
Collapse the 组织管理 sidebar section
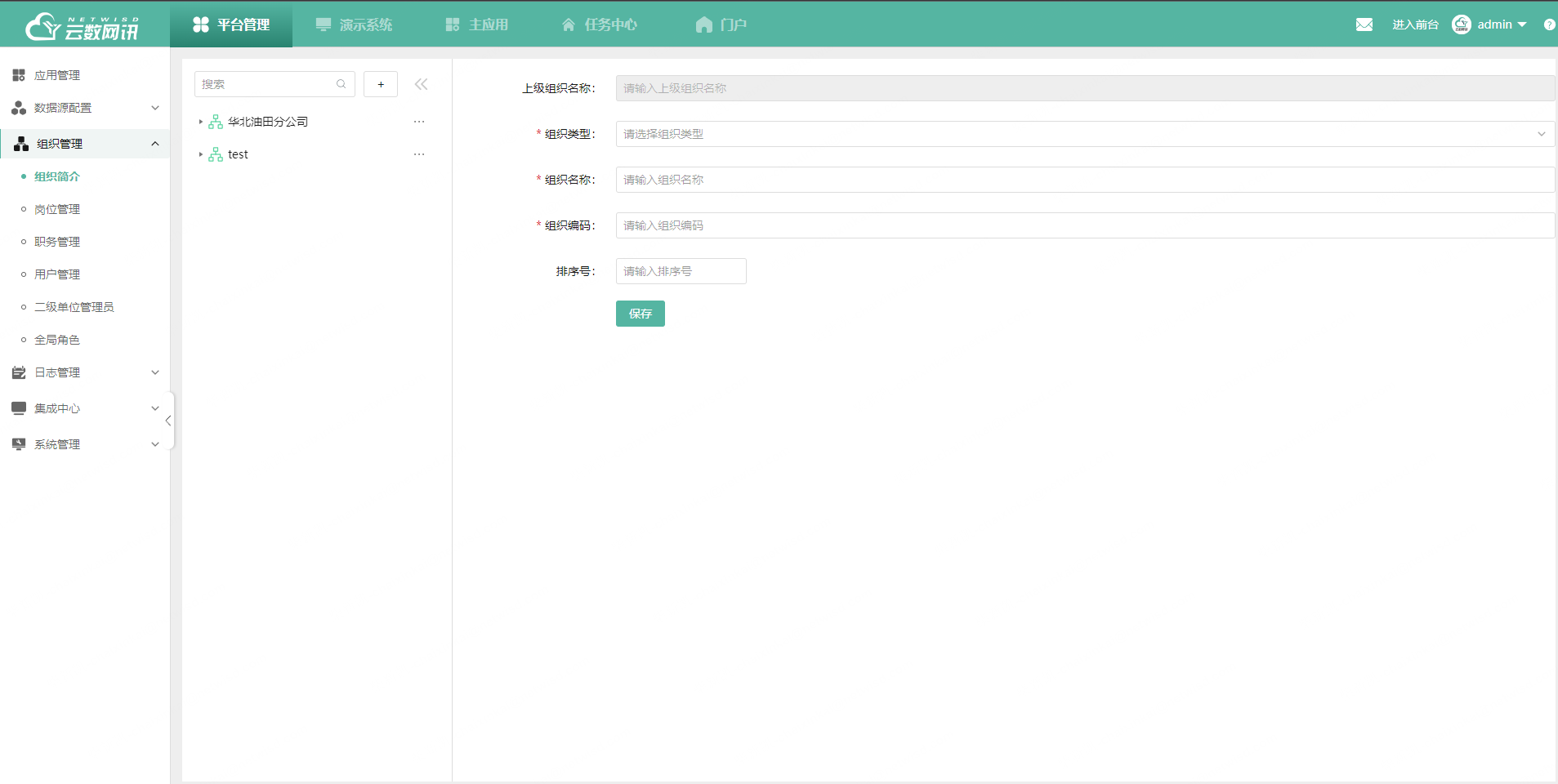coord(155,143)
